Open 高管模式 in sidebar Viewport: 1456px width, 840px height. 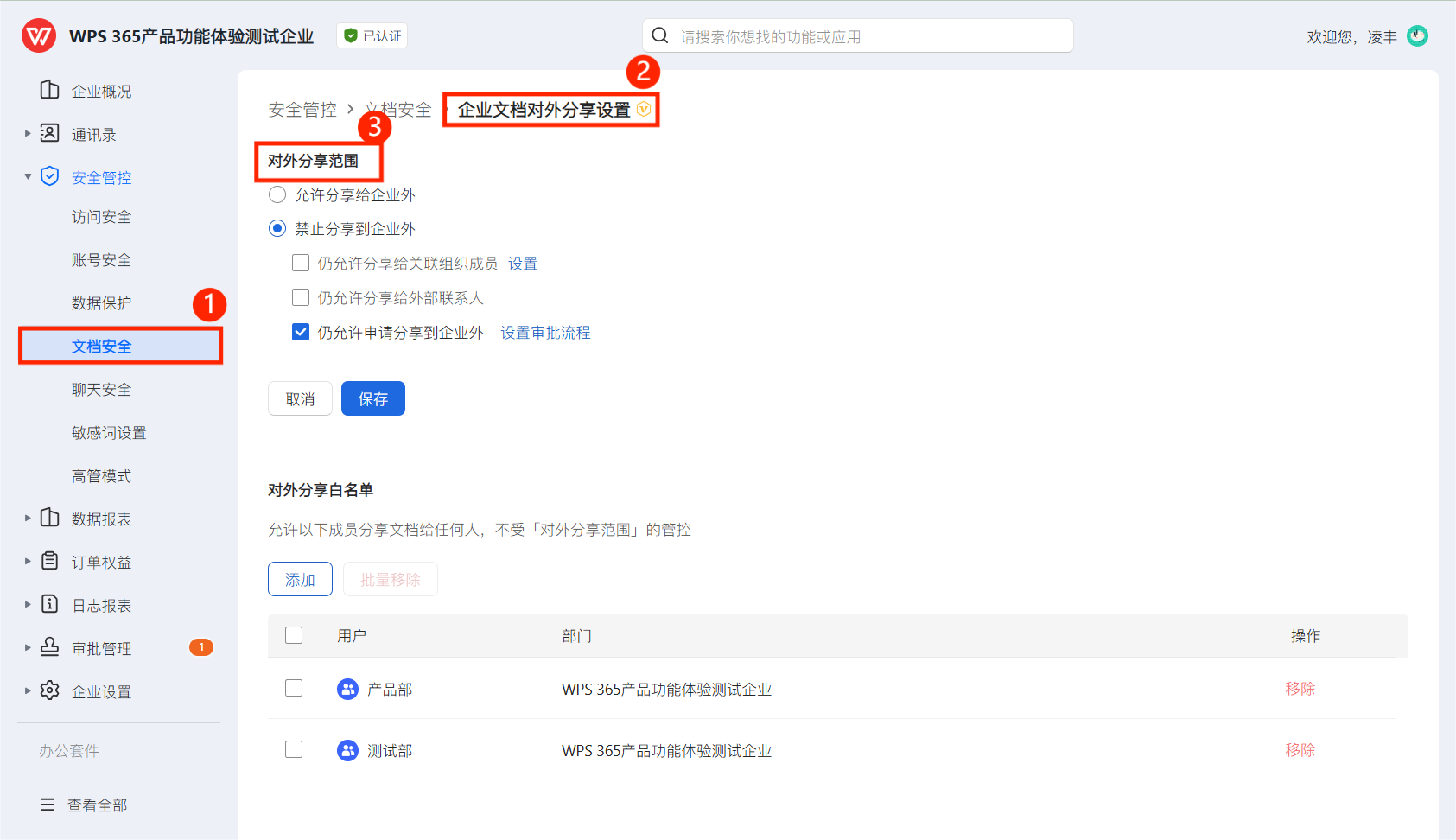(x=101, y=476)
